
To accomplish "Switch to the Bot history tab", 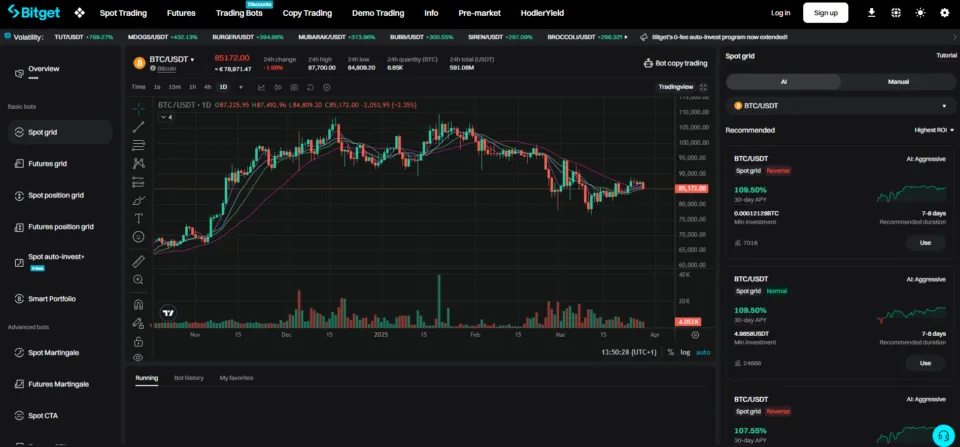I will pos(189,378).
